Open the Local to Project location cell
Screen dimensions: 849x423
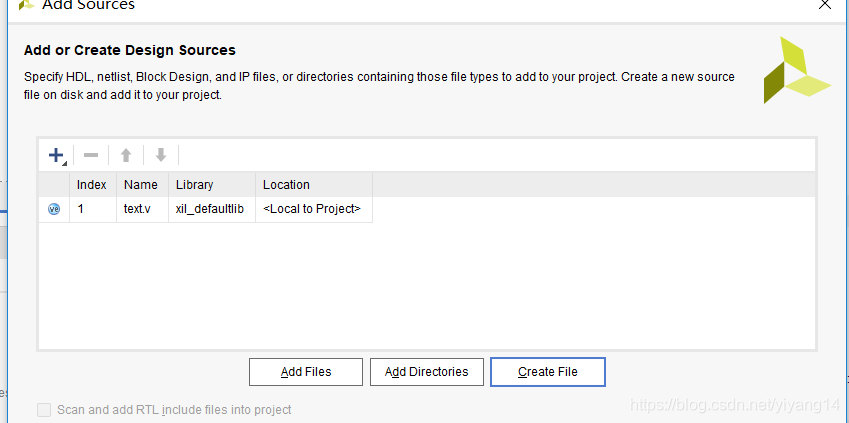pos(314,209)
